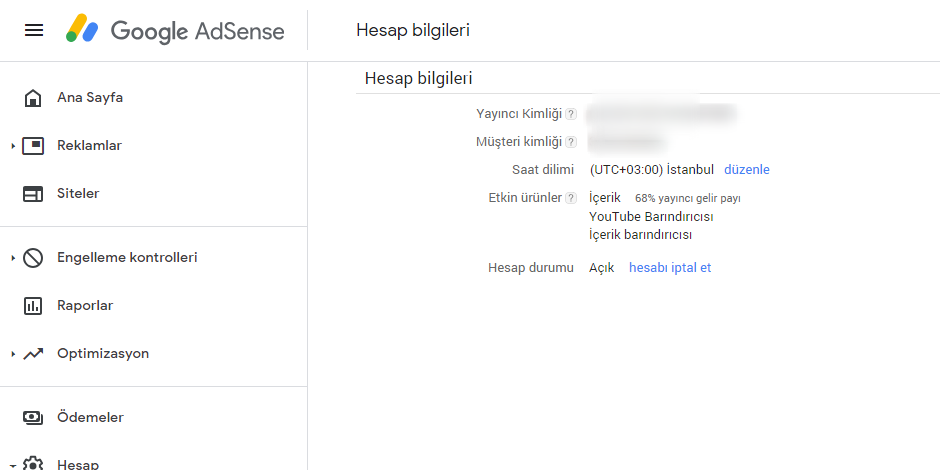The width and height of the screenshot is (940, 470).
Task: Click the Ödemeler payments icon
Action: coord(33,417)
